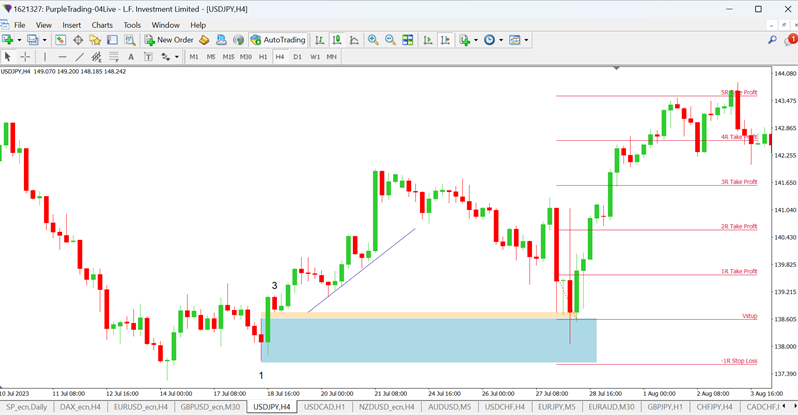Select the text label tool
798x415 pixels.
(x=148, y=57)
